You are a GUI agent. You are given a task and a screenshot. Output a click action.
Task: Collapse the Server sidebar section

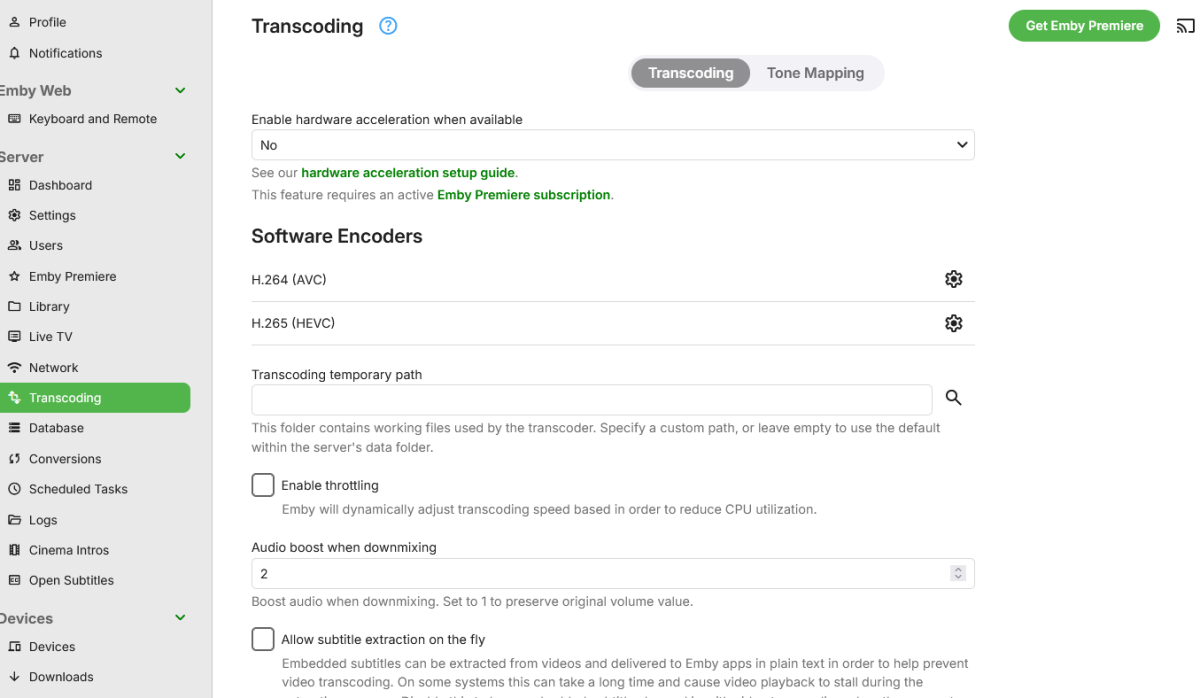[x=181, y=156]
